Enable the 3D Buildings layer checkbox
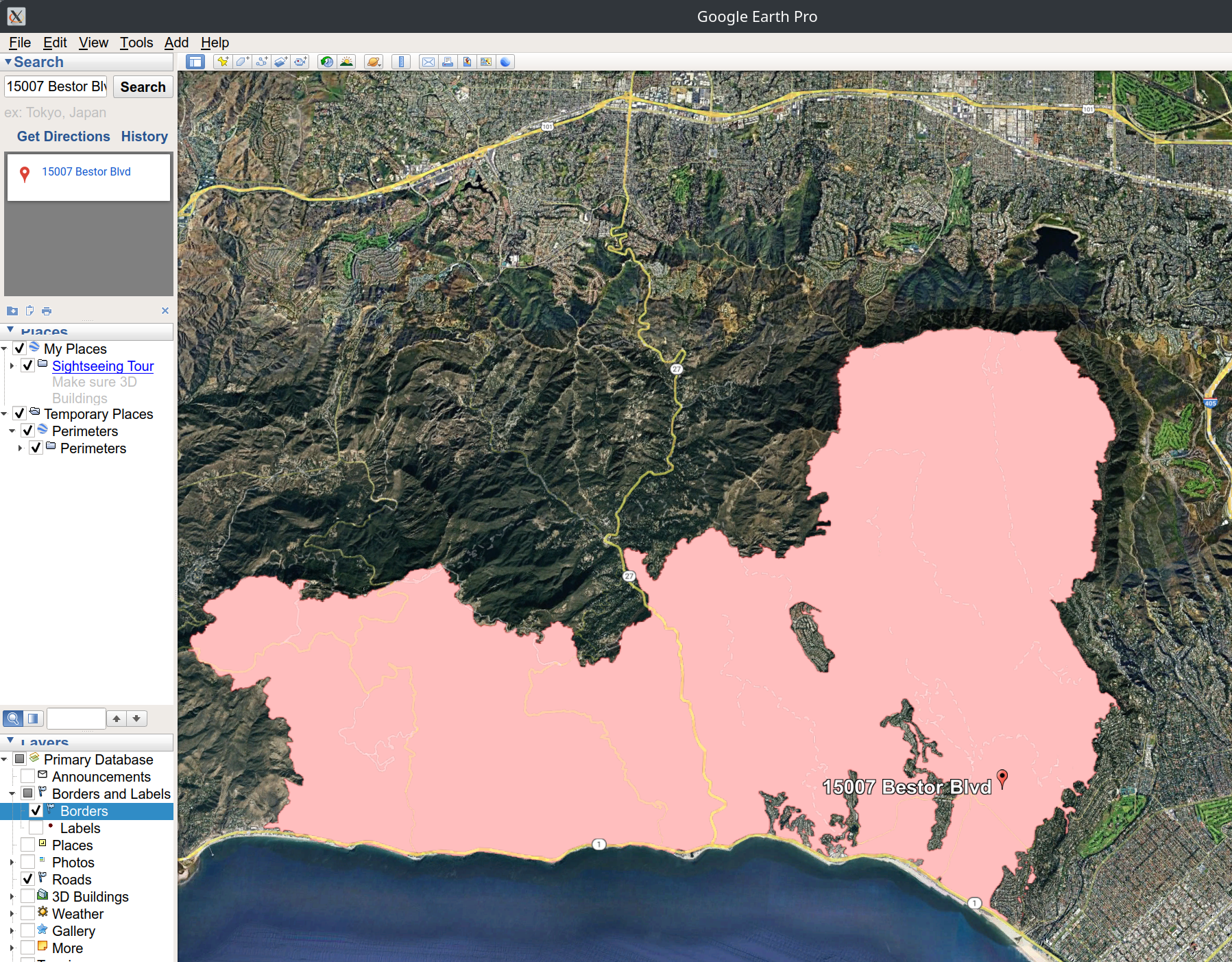1232x962 pixels. point(28,896)
